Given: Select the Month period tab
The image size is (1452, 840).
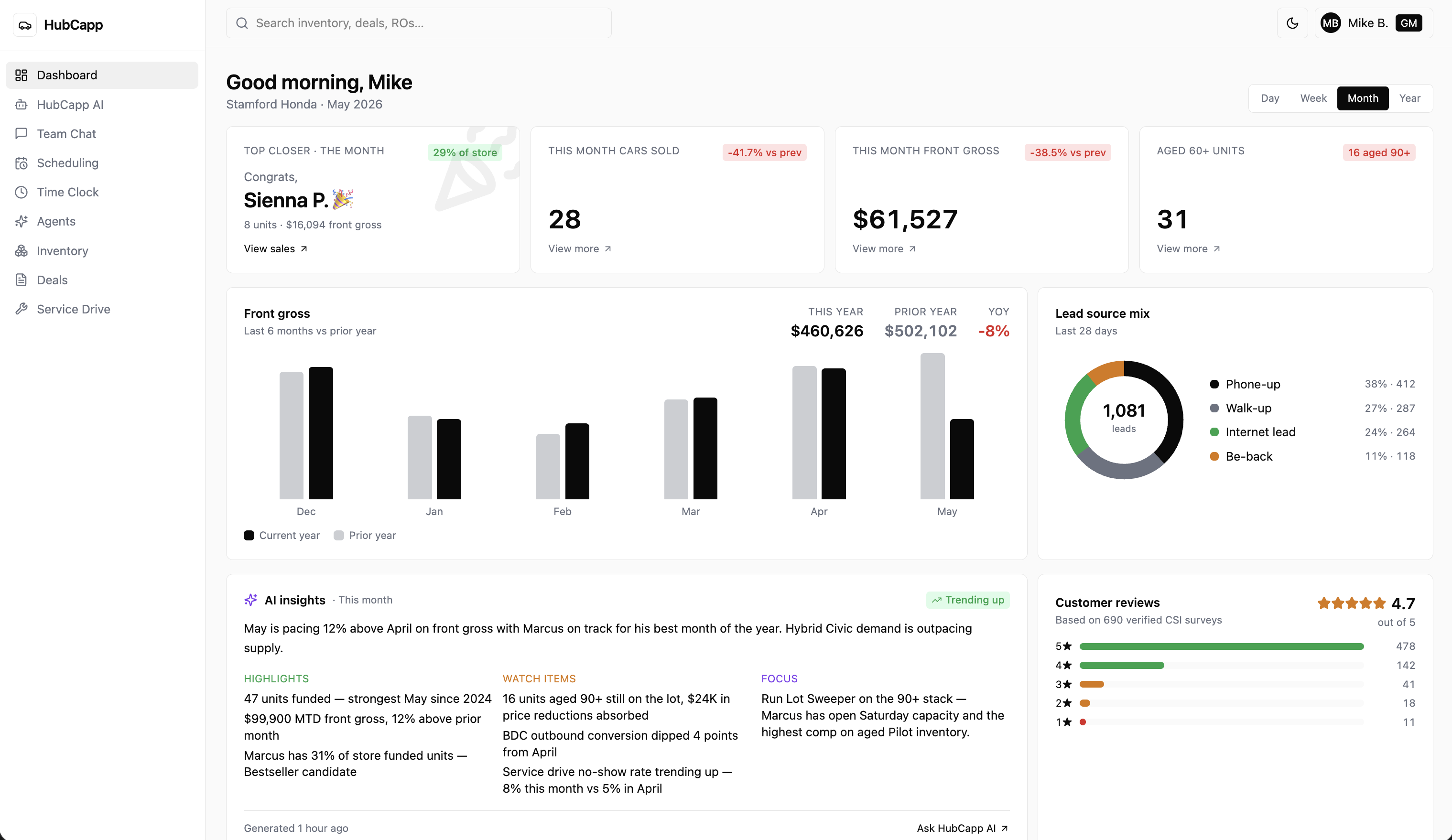Looking at the screenshot, I should [x=1363, y=98].
